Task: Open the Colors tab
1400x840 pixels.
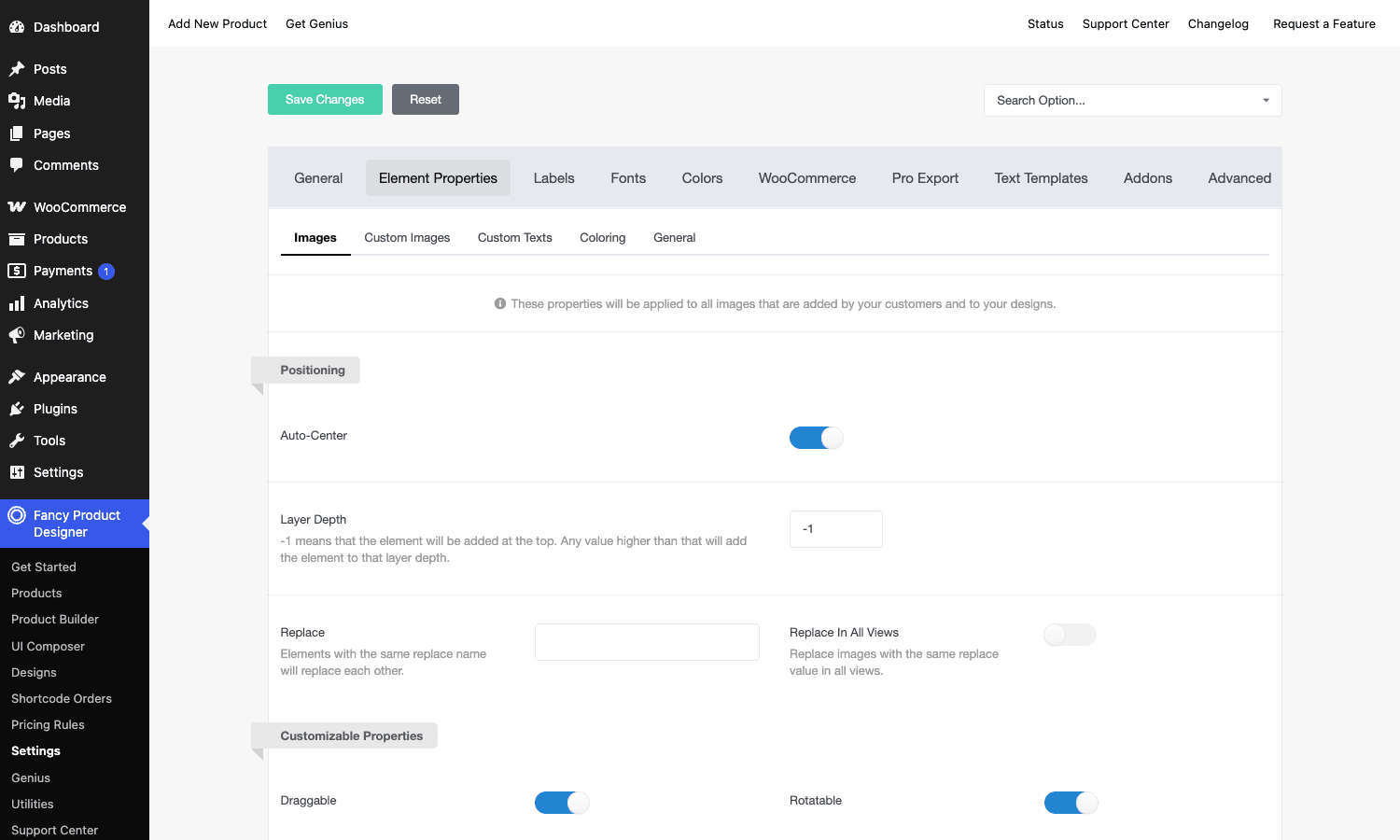Action: tap(702, 178)
